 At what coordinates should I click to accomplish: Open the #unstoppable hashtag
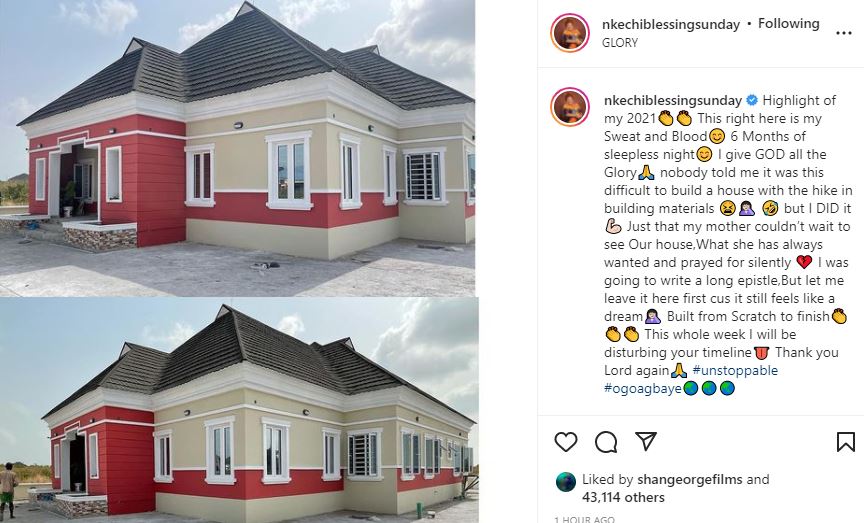(x=735, y=370)
